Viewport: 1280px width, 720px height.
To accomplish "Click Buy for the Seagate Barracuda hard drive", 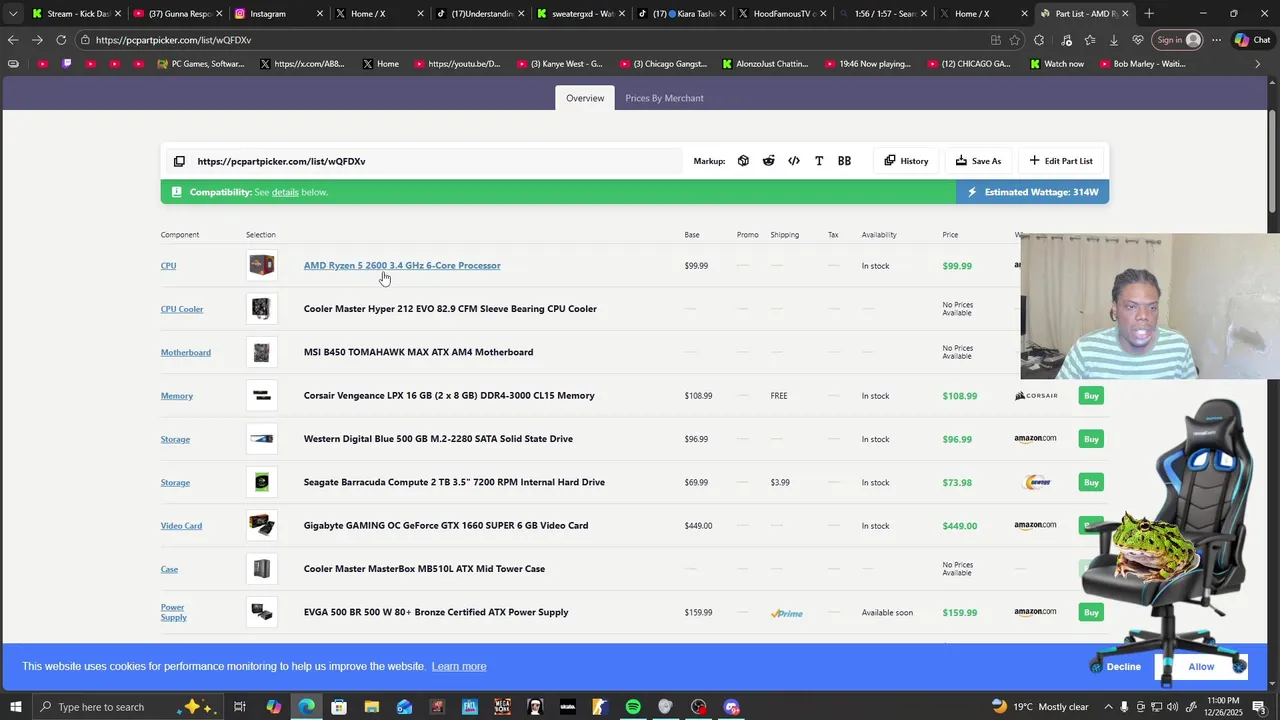I will pyautogui.click(x=1091, y=482).
